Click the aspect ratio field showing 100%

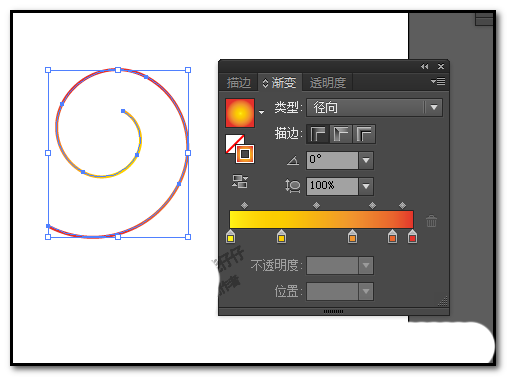(x=332, y=186)
